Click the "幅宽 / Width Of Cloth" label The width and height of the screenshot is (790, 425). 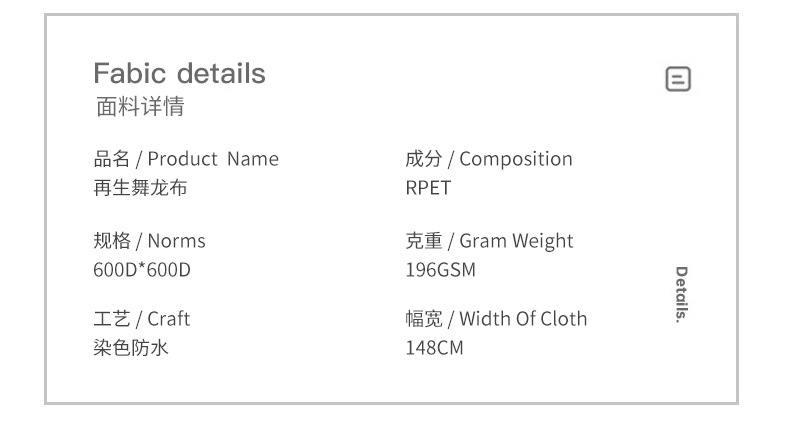(496, 319)
